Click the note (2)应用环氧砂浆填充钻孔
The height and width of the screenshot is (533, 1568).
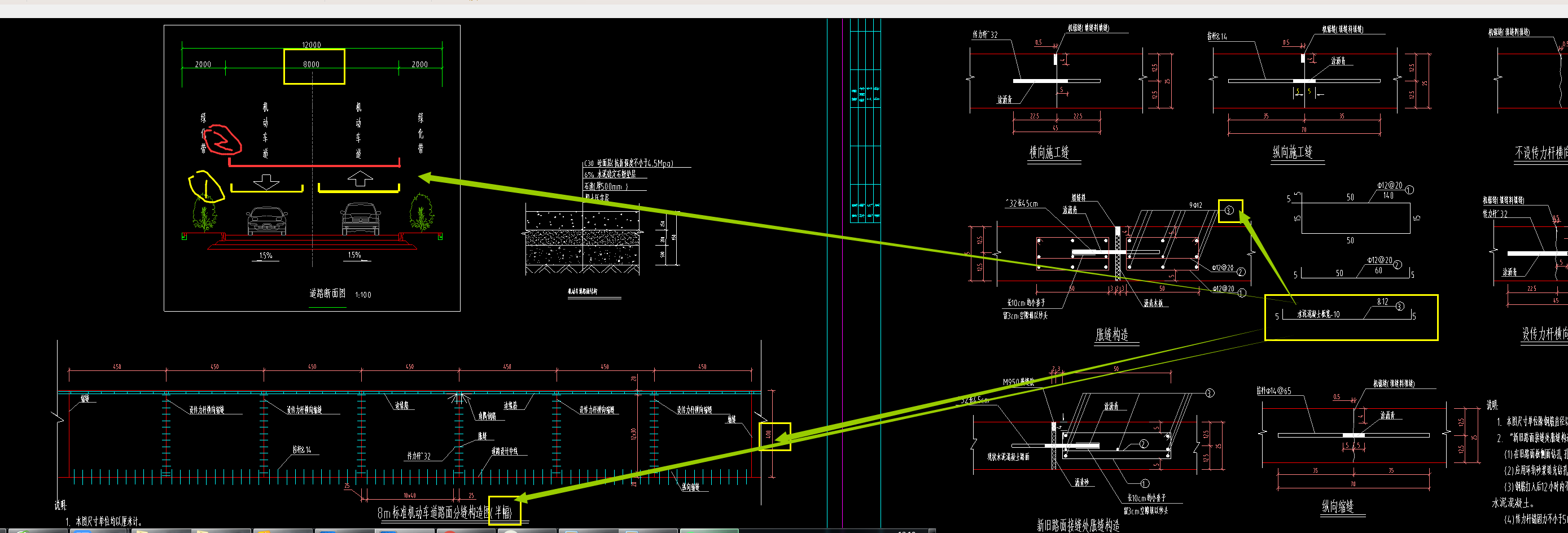pos(1536,471)
